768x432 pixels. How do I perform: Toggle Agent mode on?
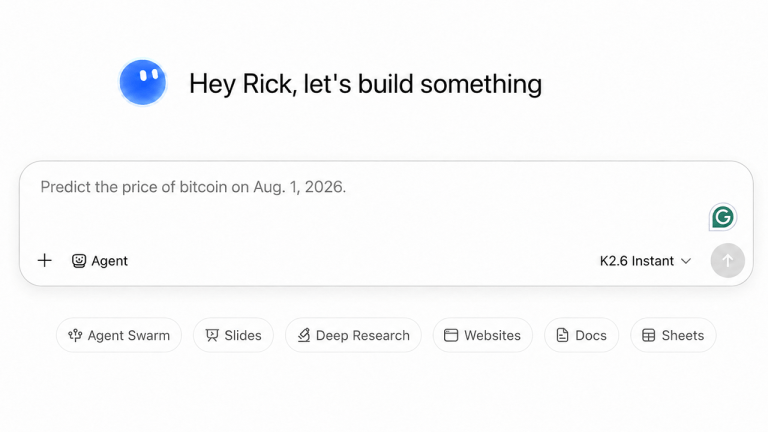(99, 261)
